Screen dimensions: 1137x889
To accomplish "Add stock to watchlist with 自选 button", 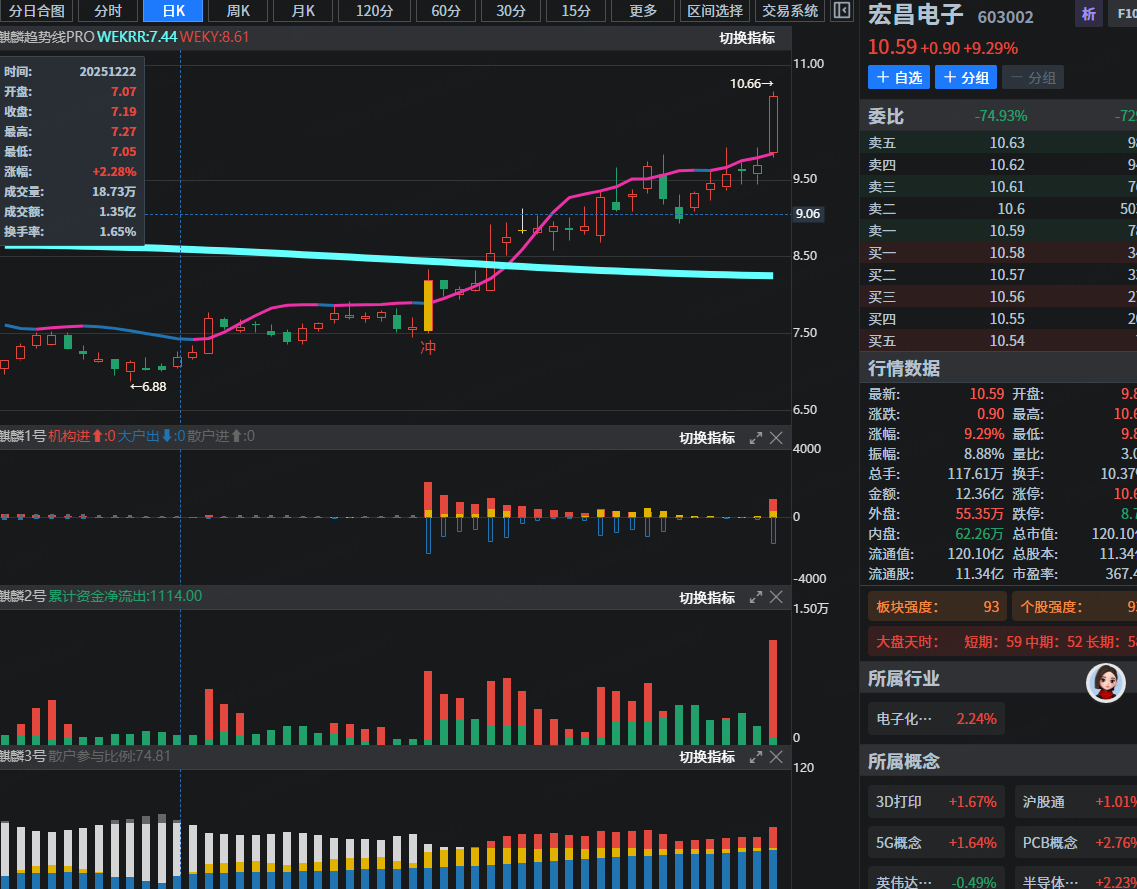I will [899, 77].
